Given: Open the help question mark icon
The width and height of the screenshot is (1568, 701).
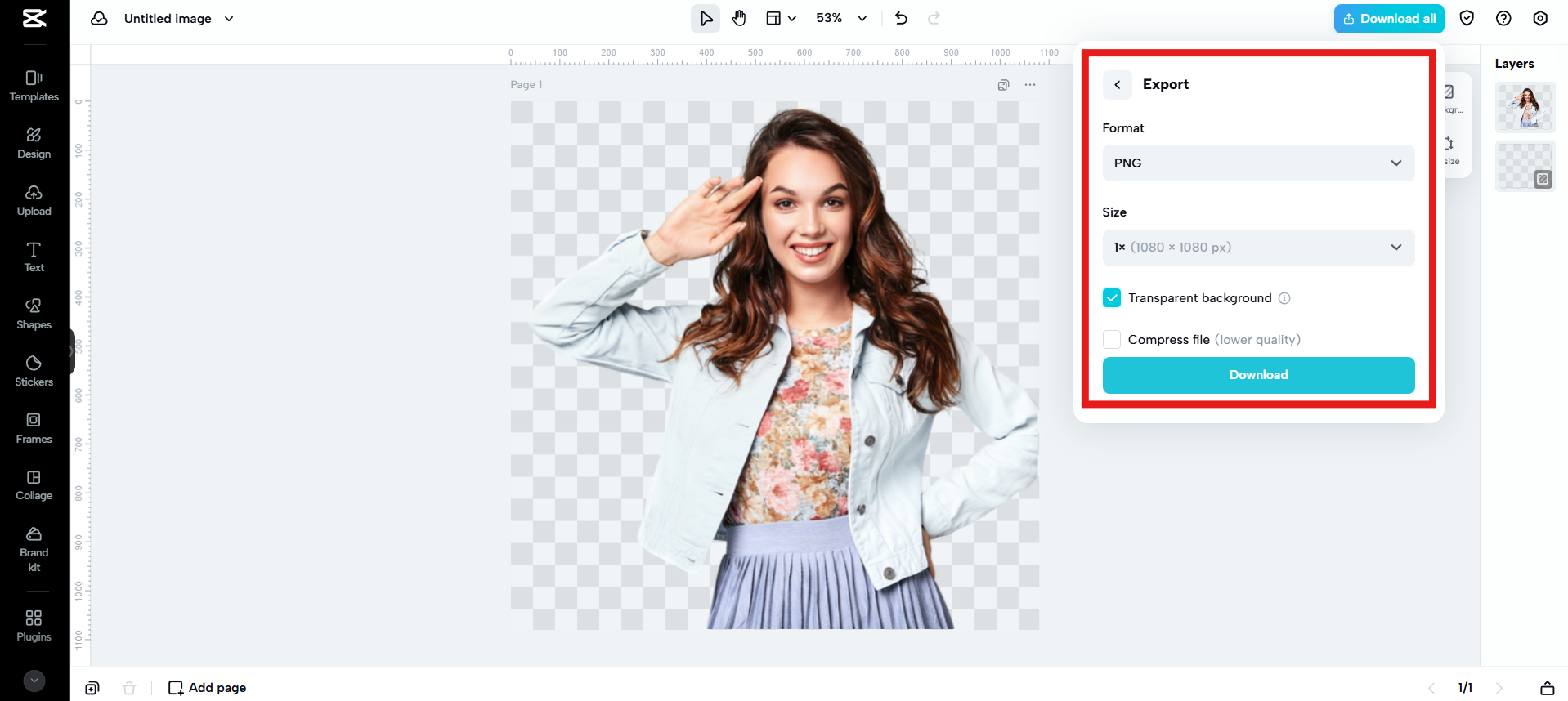Looking at the screenshot, I should (x=1503, y=18).
